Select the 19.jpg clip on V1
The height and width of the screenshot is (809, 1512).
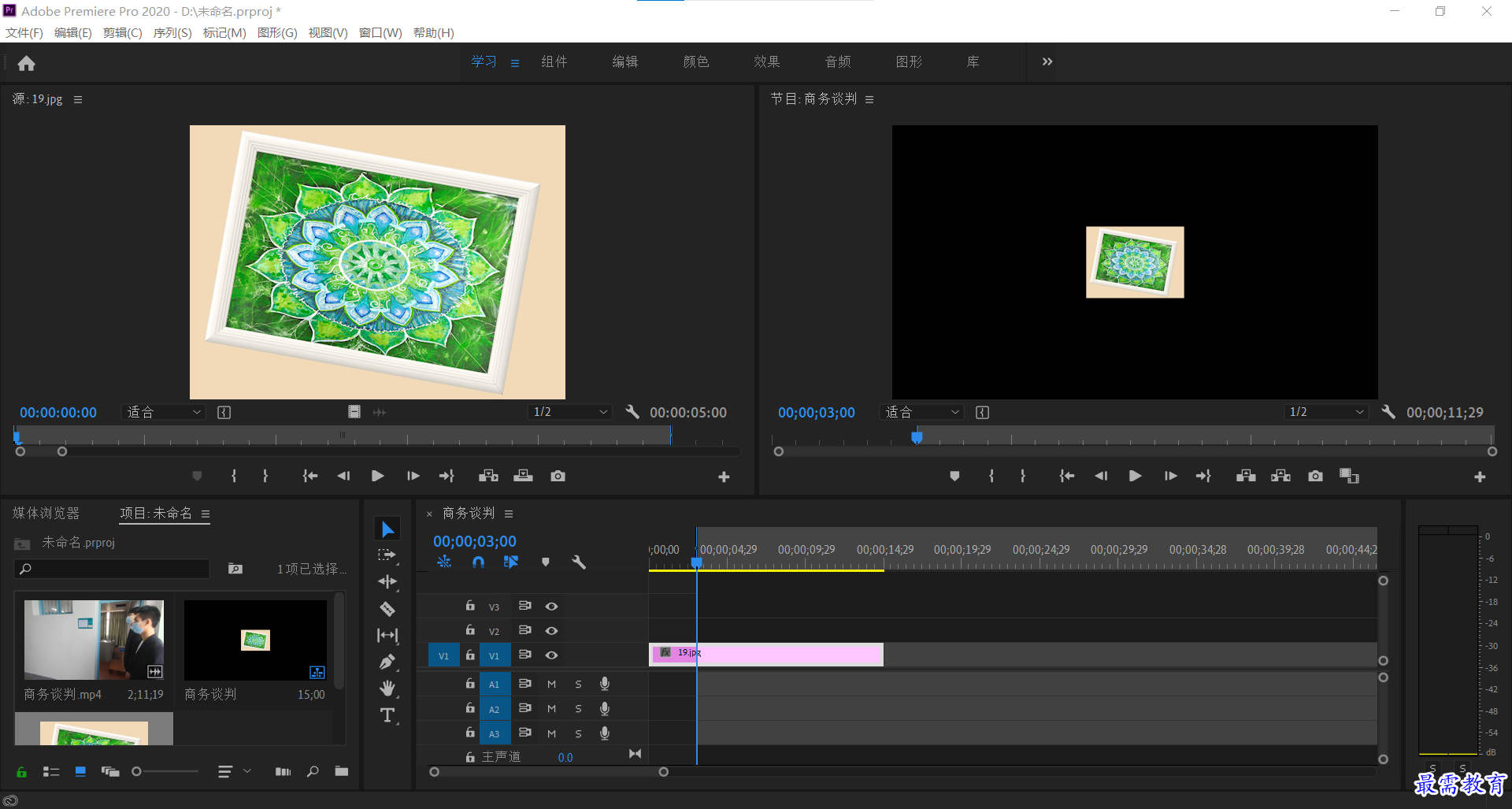766,655
